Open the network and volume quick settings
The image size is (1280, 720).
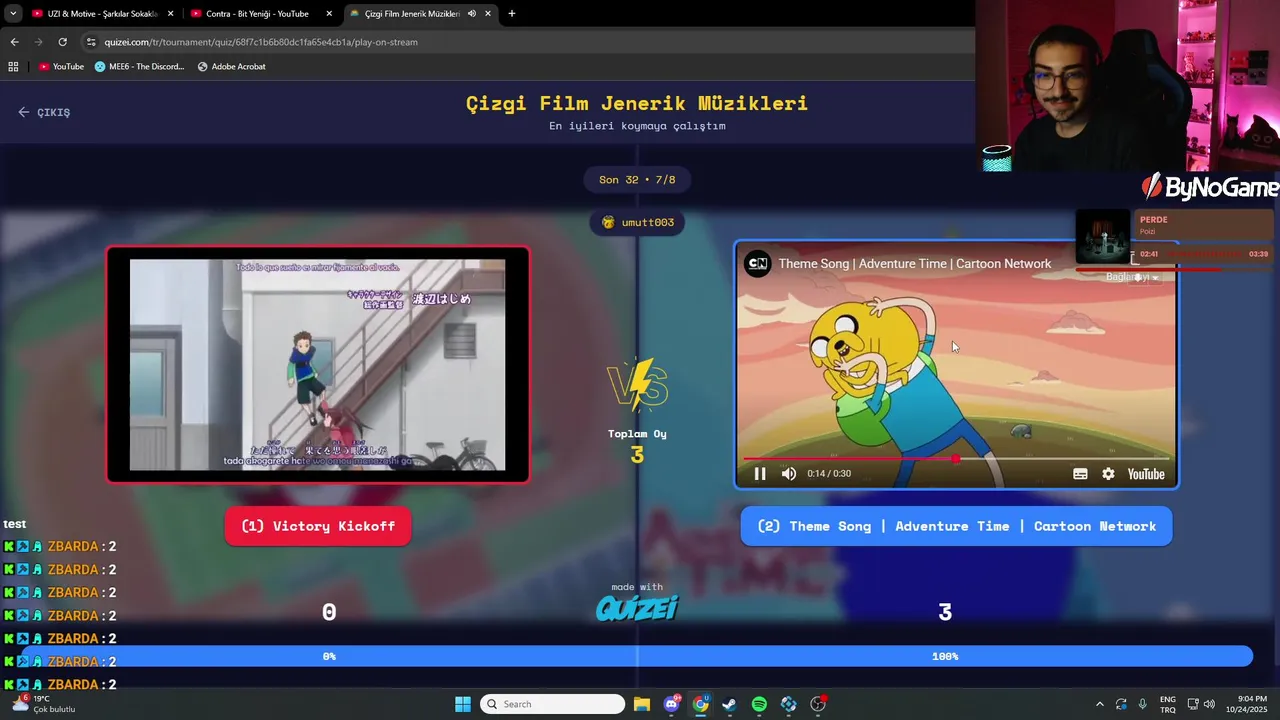click(x=1201, y=704)
